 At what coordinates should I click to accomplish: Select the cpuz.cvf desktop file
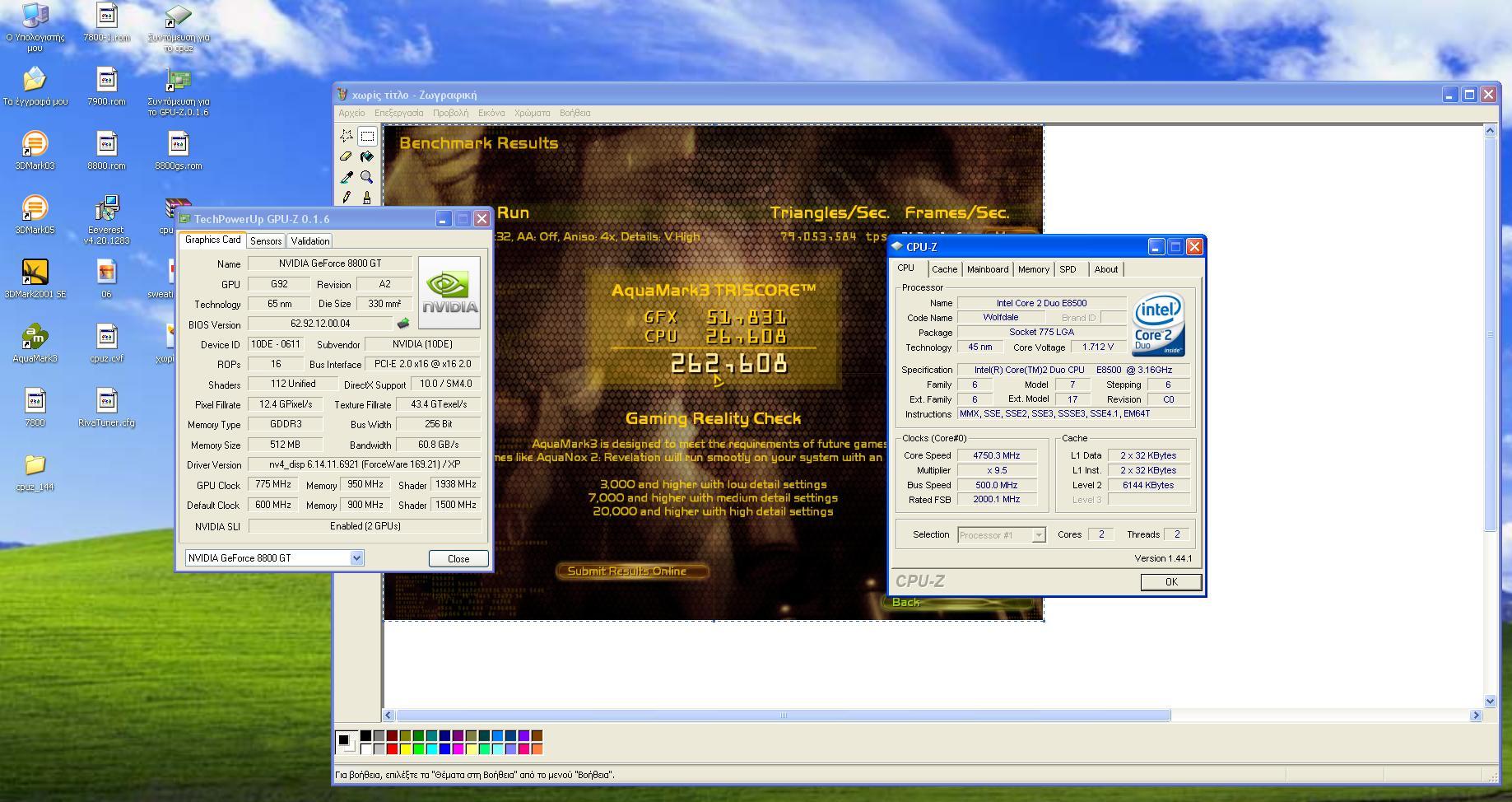point(107,343)
